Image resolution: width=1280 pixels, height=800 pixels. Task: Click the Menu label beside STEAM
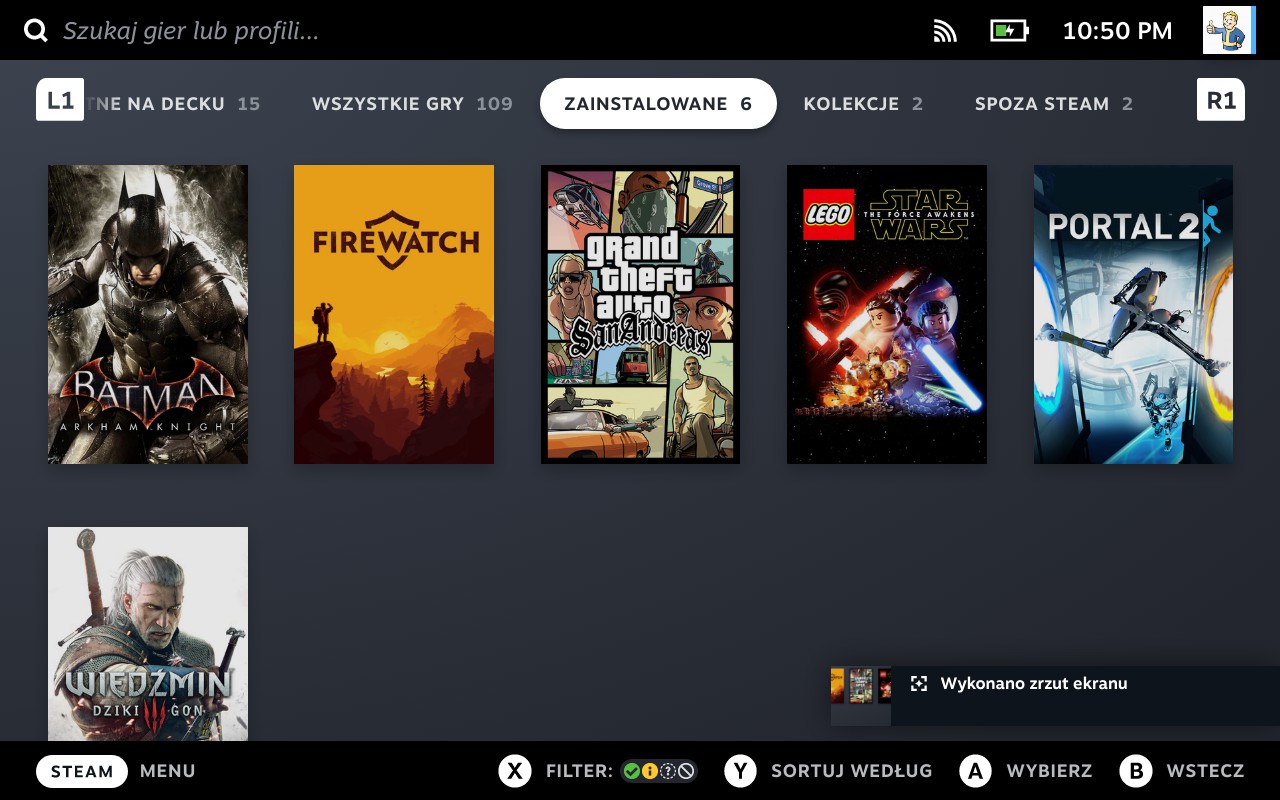coord(168,771)
